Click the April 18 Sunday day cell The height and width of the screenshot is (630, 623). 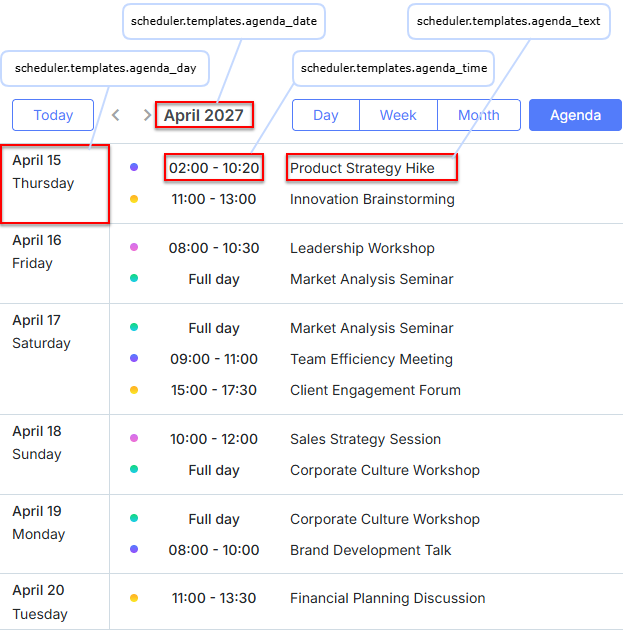(x=55, y=454)
